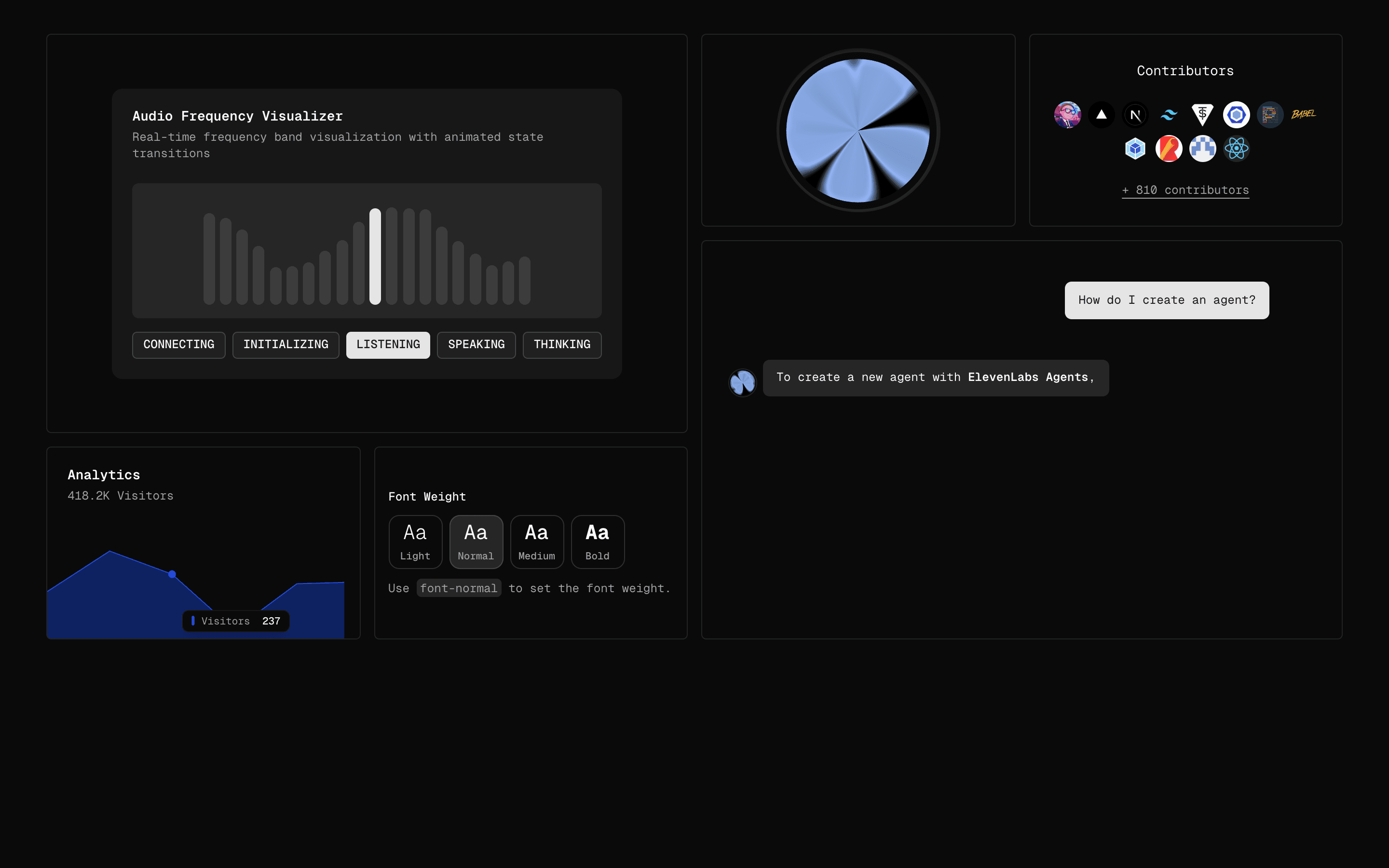
Task: Click the Webpack cube contributor icon
Action: pos(1135,149)
